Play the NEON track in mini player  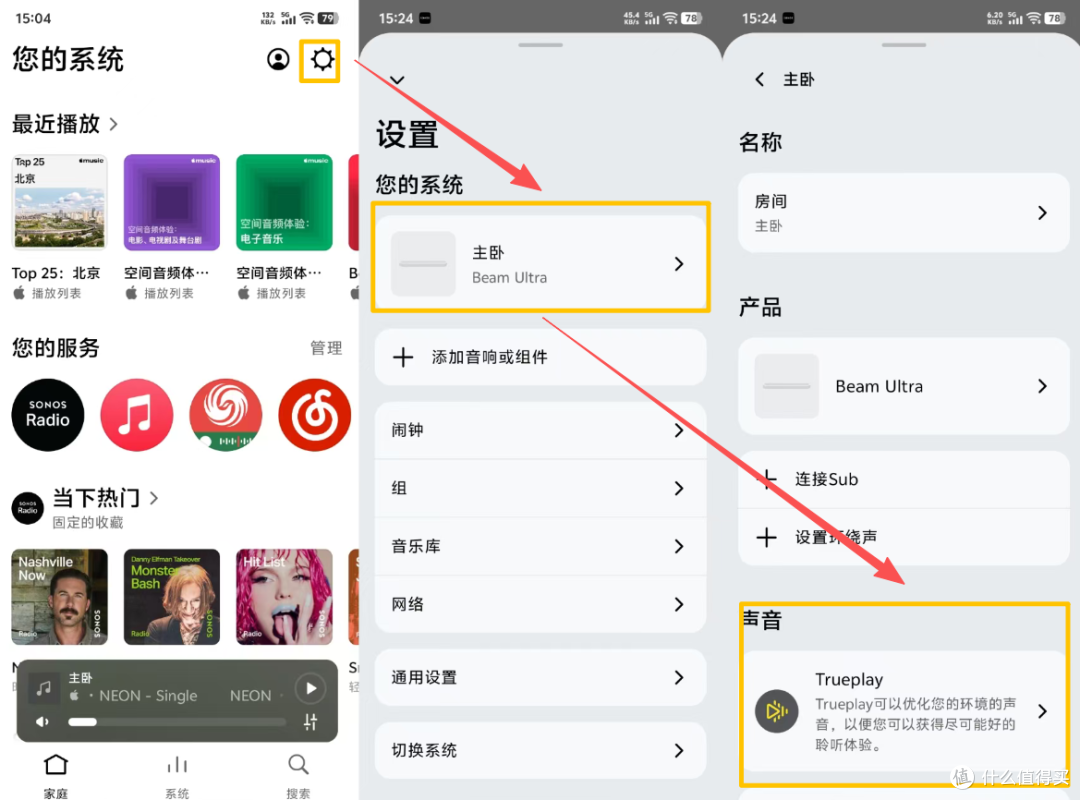[x=311, y=688]
